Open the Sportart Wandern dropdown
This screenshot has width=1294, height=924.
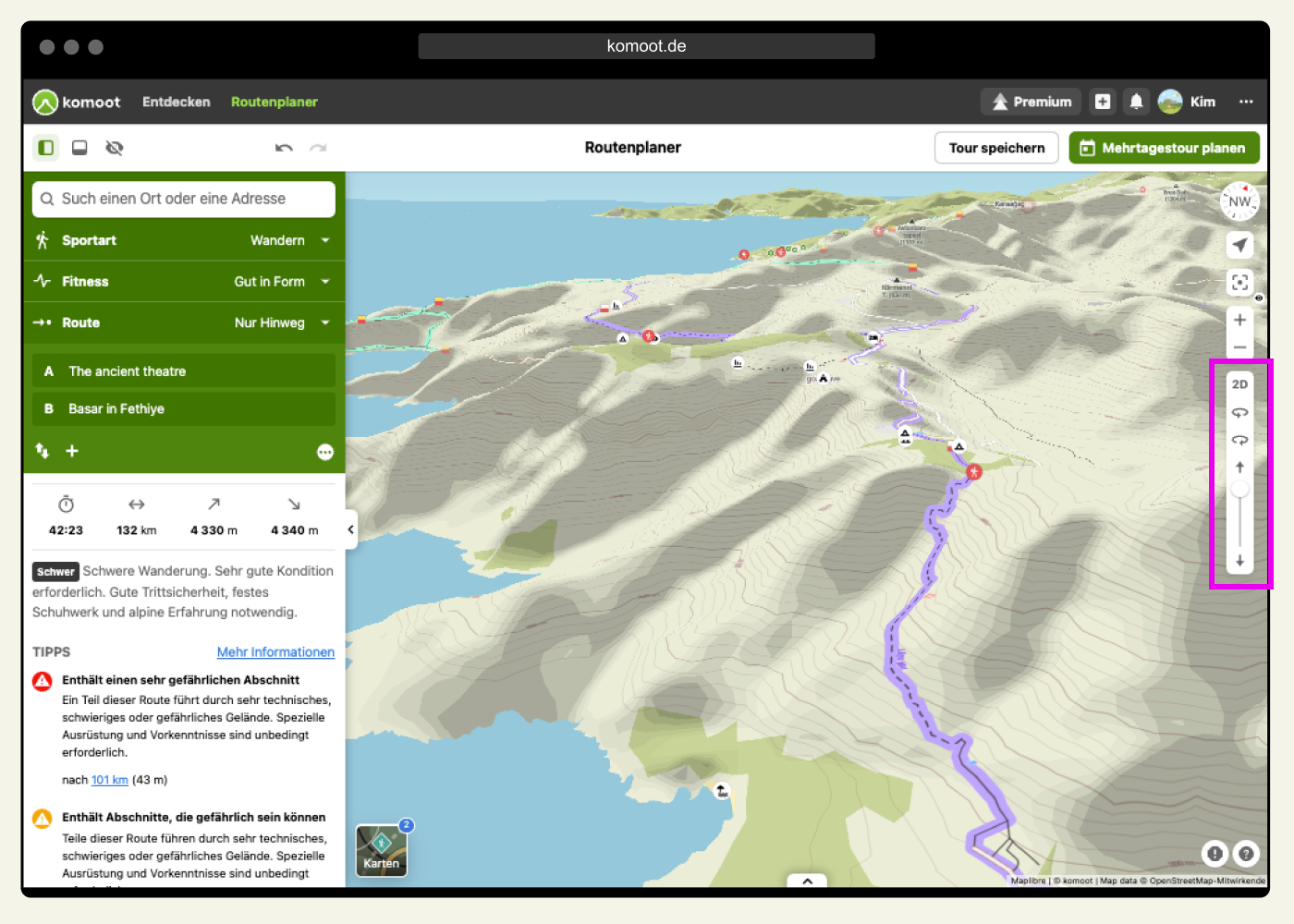tap(184, 240)
